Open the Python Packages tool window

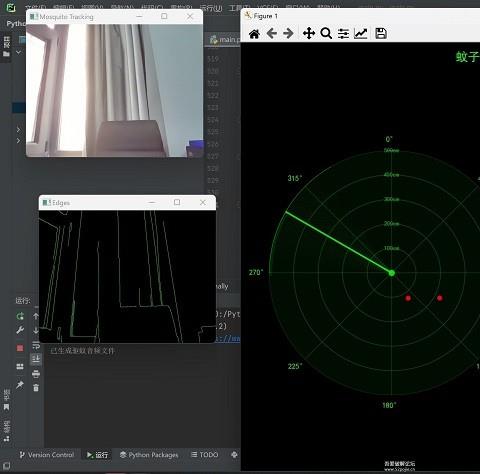[x=149, y=455]
